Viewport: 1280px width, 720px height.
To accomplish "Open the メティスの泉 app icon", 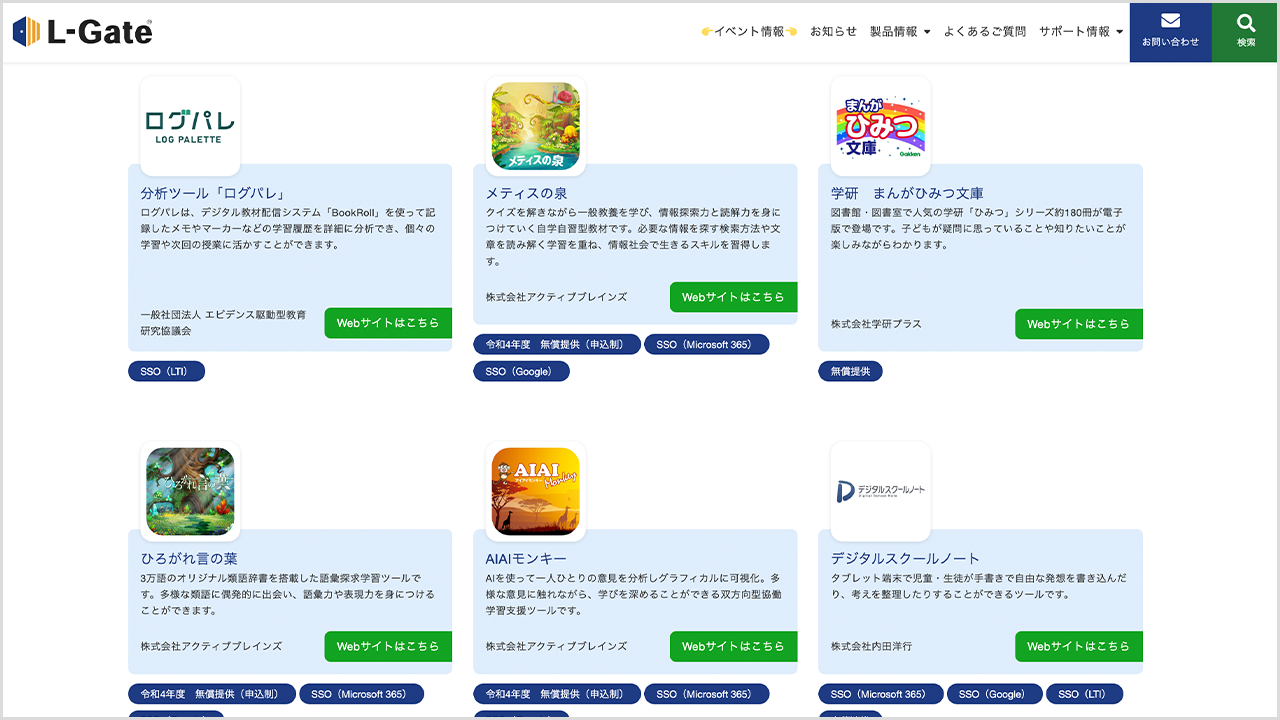I will pos(535,126).
